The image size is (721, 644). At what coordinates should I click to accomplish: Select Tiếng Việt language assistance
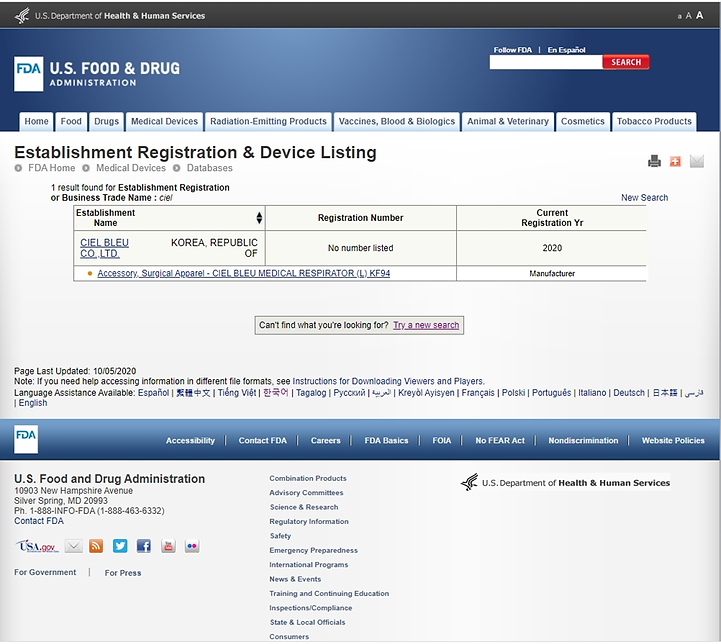(237, 393)
